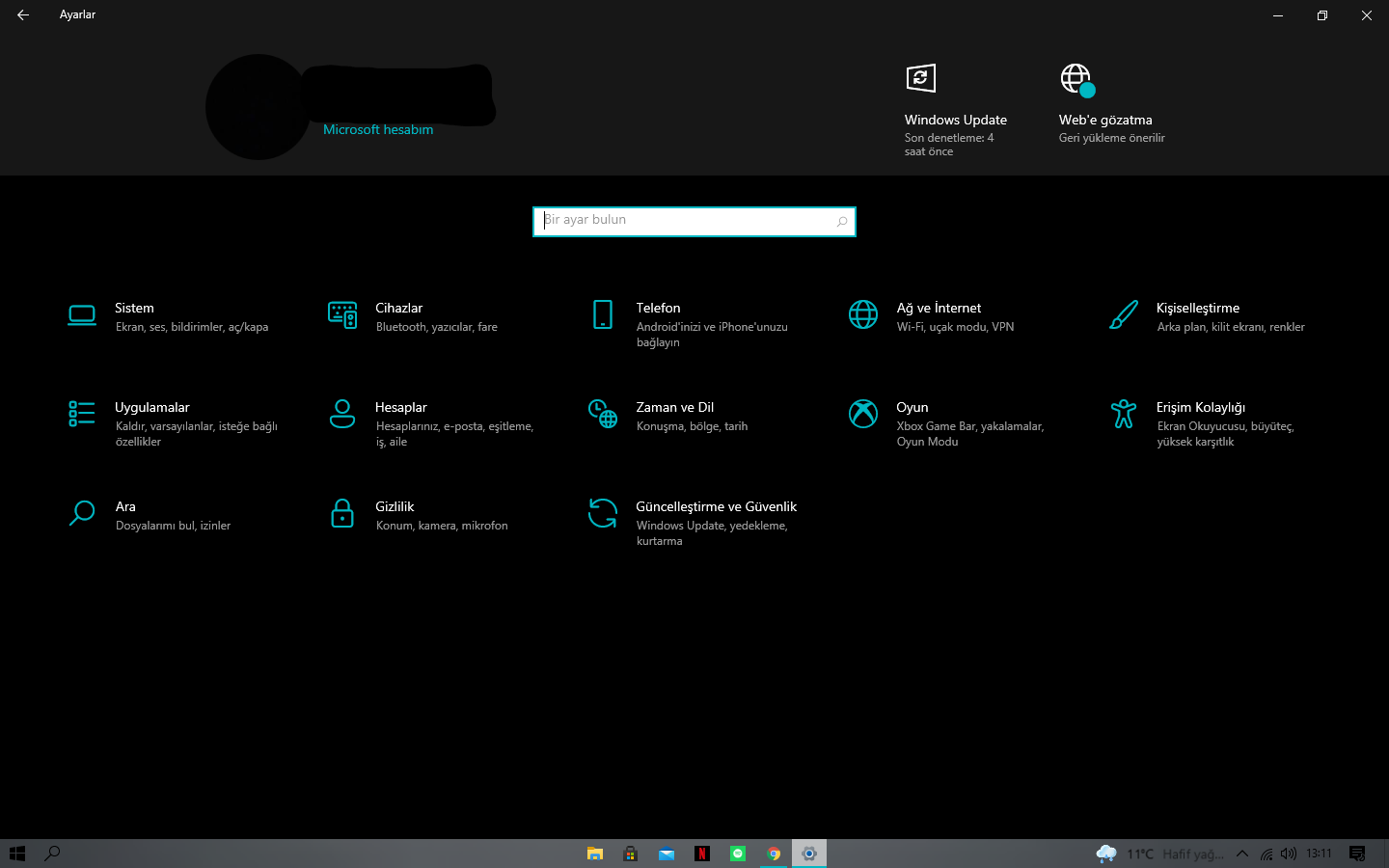Click the Settings gear taskbar icon
The height and width of the screenshot is (868, 1389).
[809, 854]
